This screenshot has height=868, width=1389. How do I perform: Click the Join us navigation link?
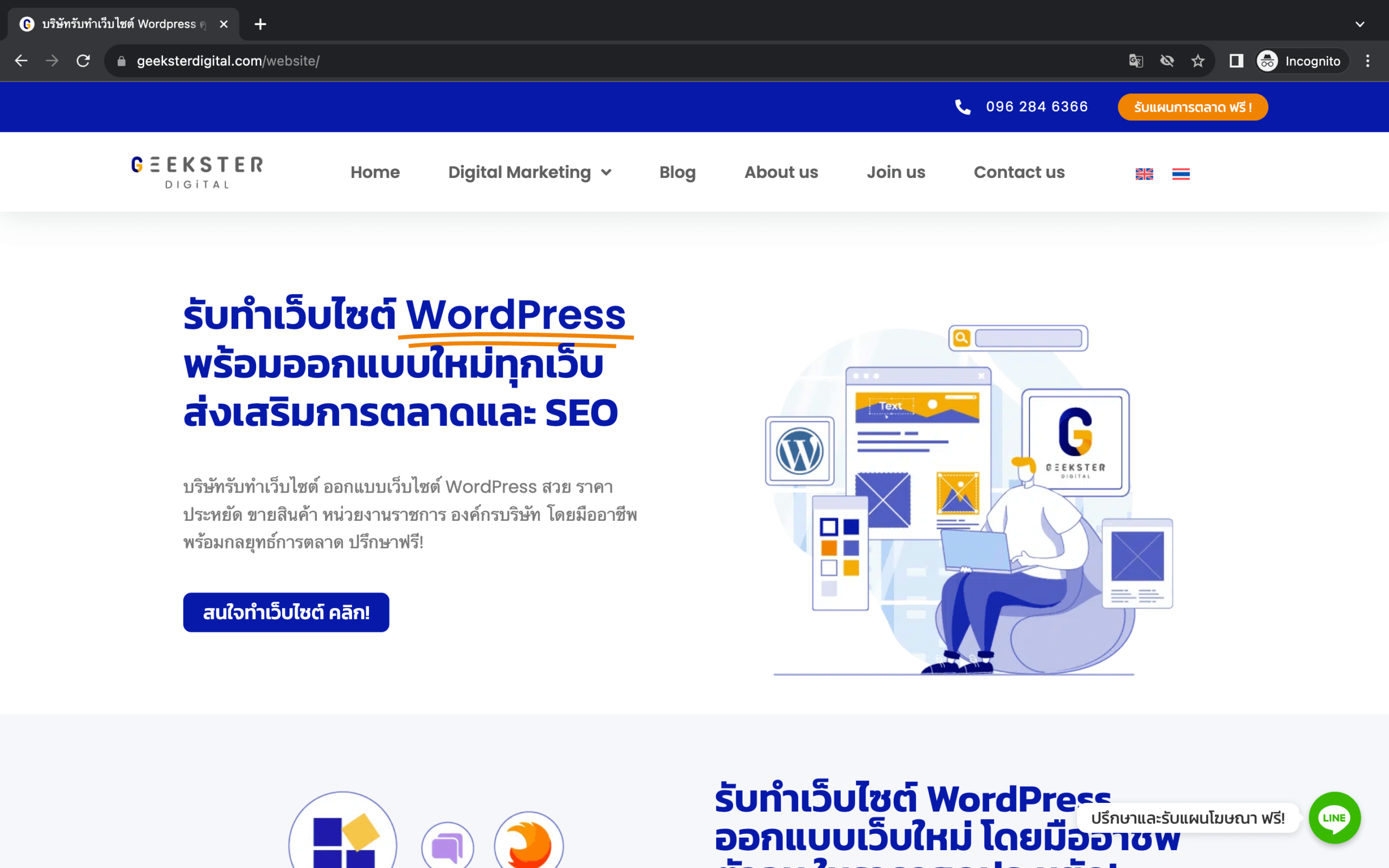(x=896, y=172)
